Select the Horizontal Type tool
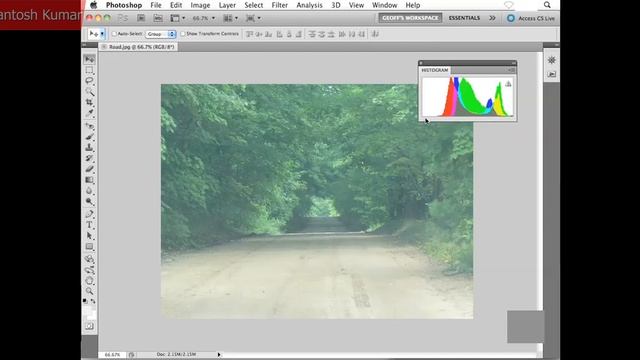 89,225
